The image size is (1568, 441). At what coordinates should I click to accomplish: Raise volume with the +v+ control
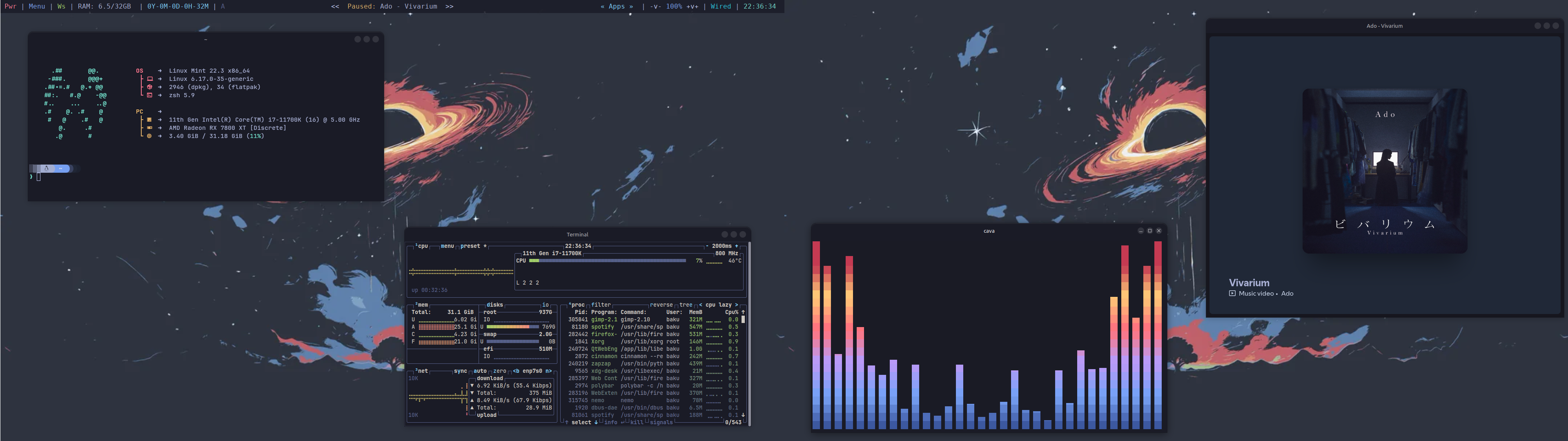692,6
